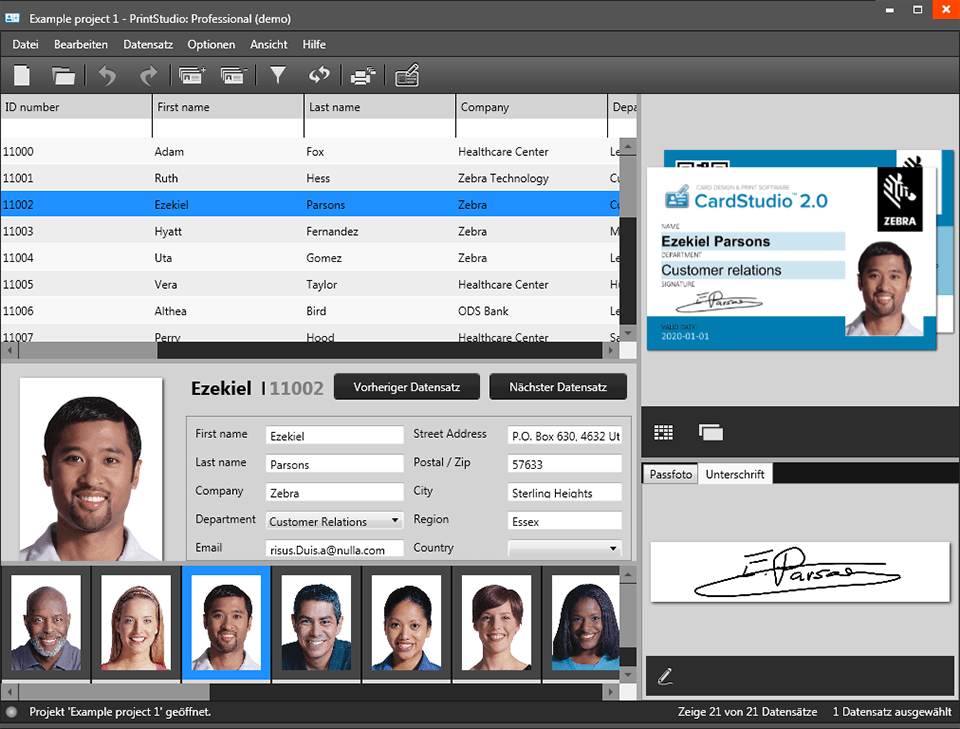Click the Nächster Datensatz button
960x729 pixels.
558,386
